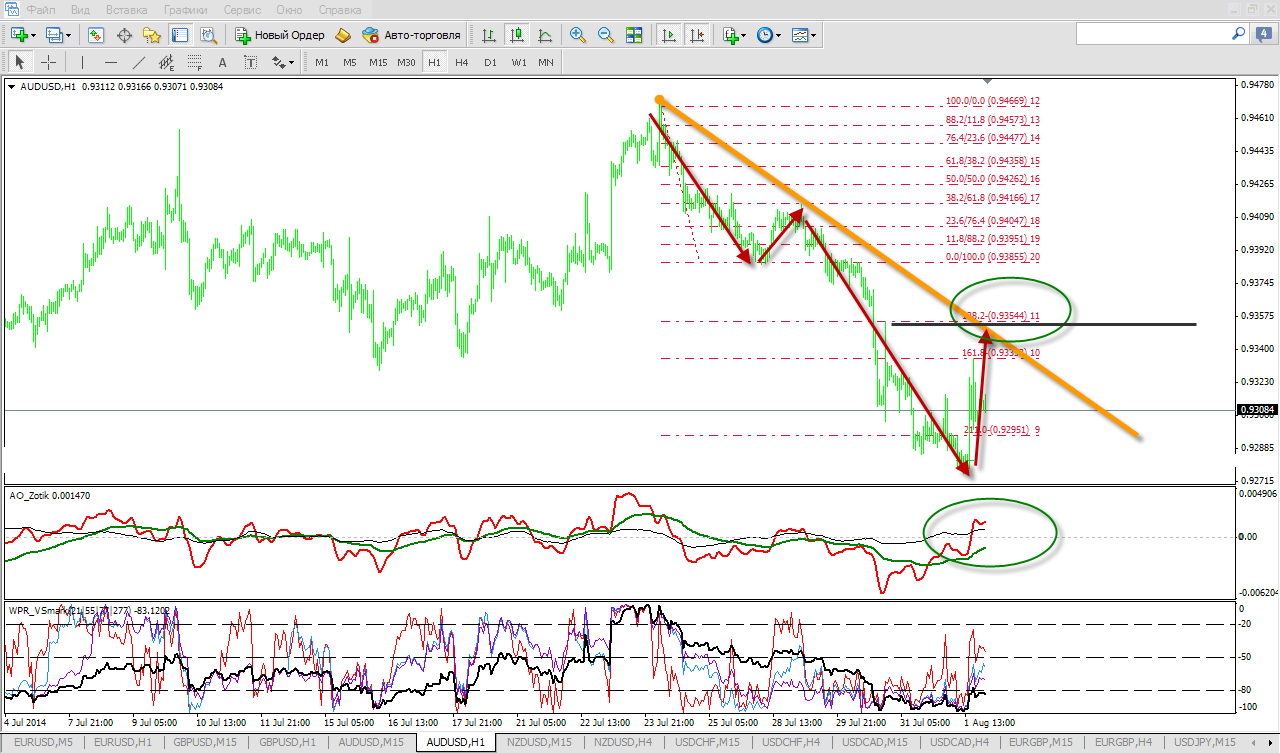Click the Авто-торговля button
Viewport: 1280px width, 753px height.
412,35
